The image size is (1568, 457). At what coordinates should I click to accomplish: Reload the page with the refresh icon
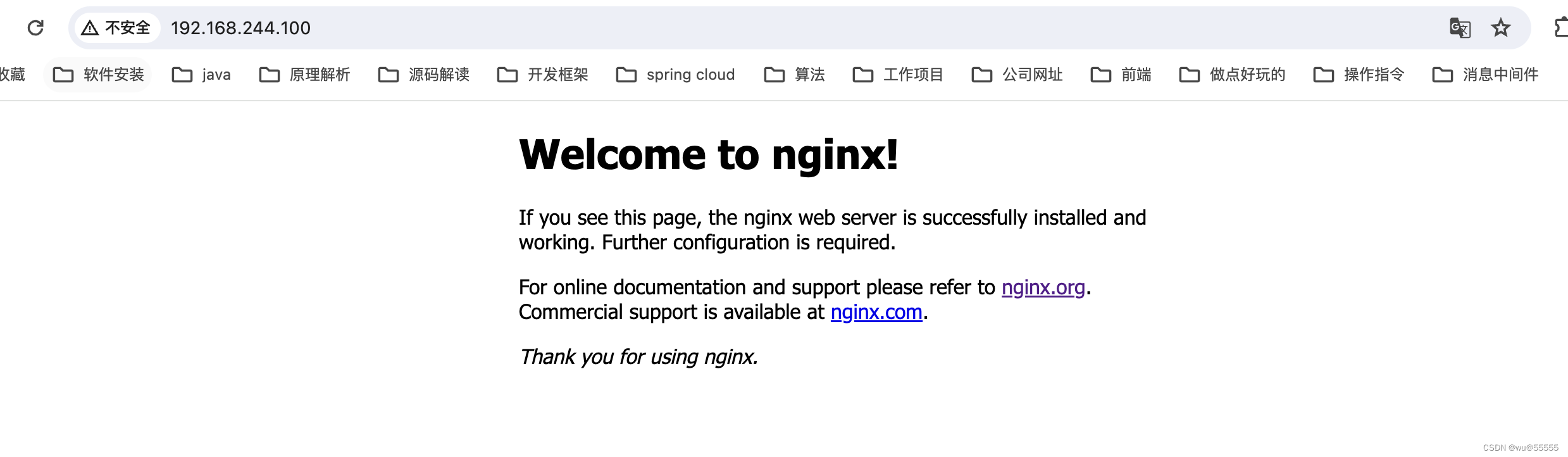pos(35,28)
